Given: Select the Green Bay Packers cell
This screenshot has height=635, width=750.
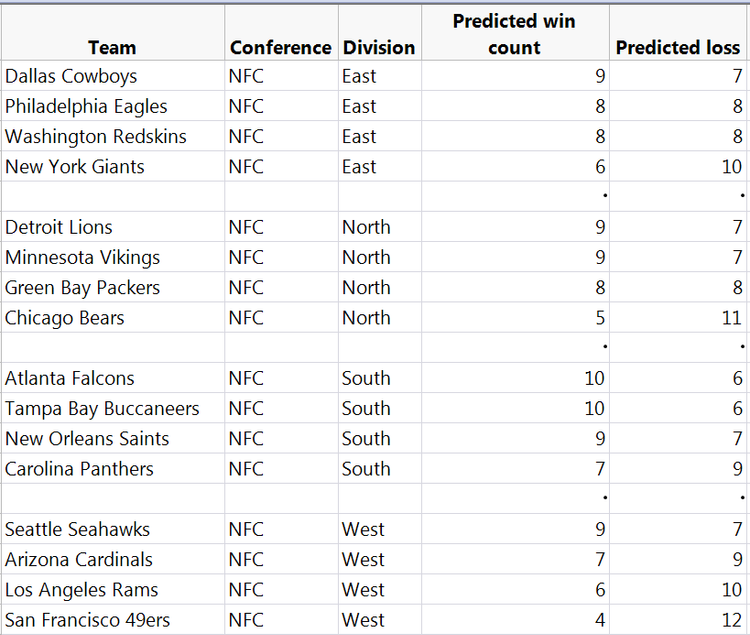Looking at the screenshot, I should [x=82, y=287].
